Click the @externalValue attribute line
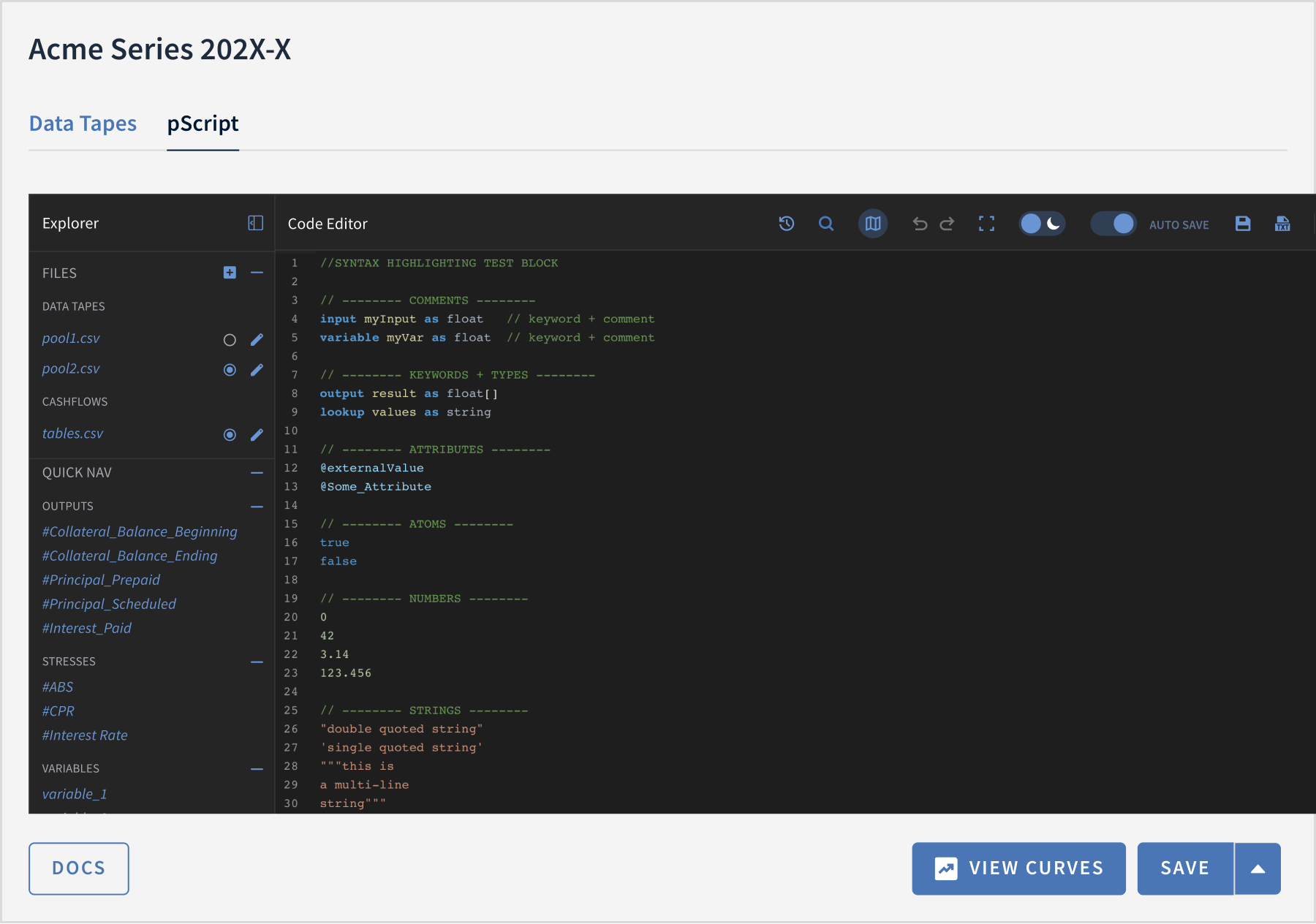This screenshot has height=924, width=1316. point(371,468)
